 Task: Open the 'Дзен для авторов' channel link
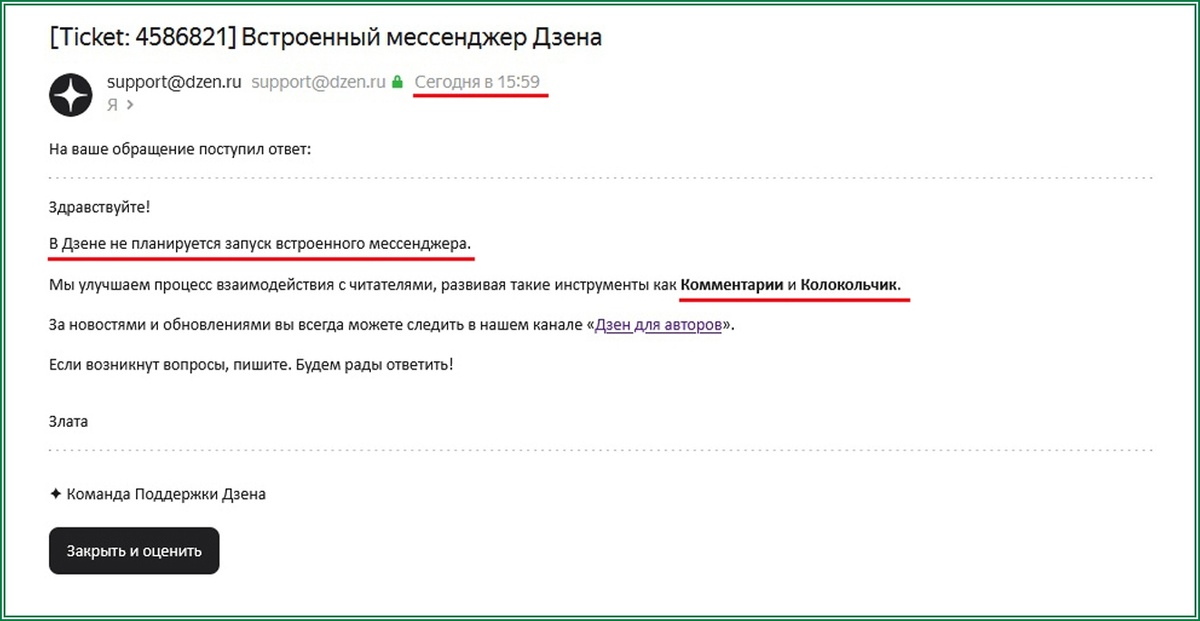(656, 323)
